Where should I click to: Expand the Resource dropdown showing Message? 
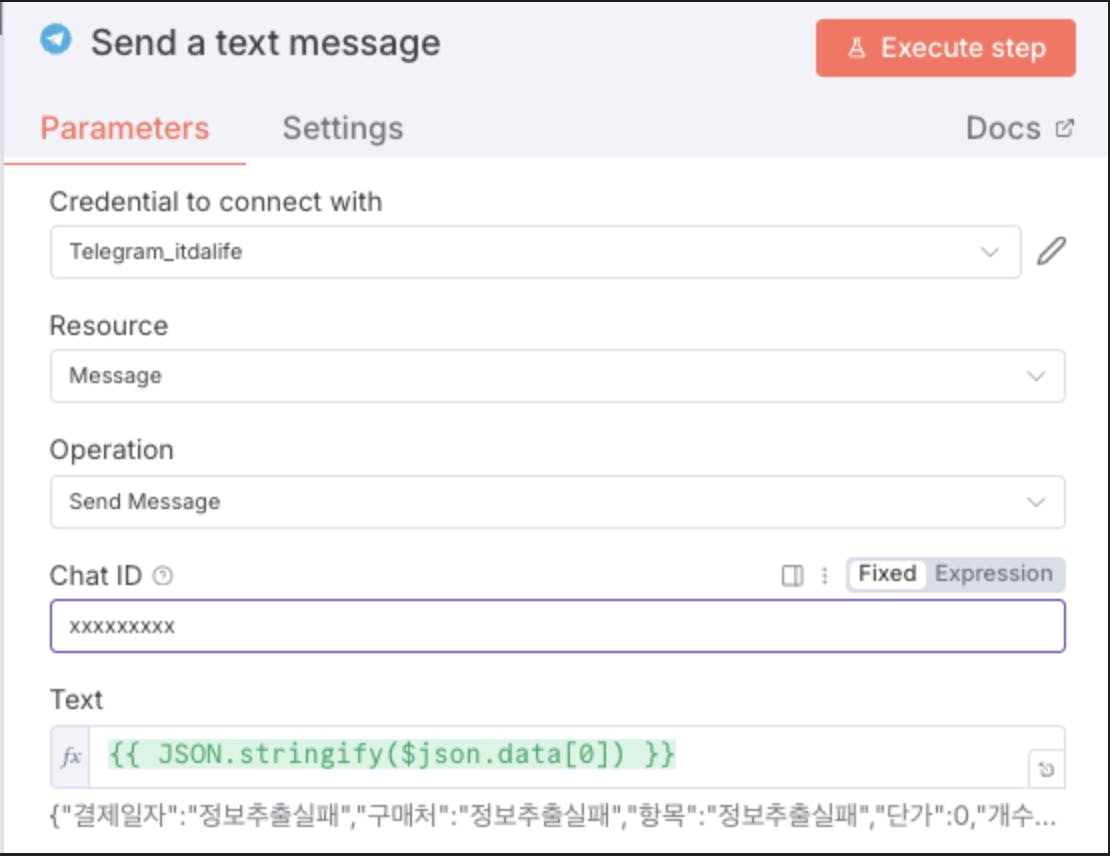coord(557,376)
